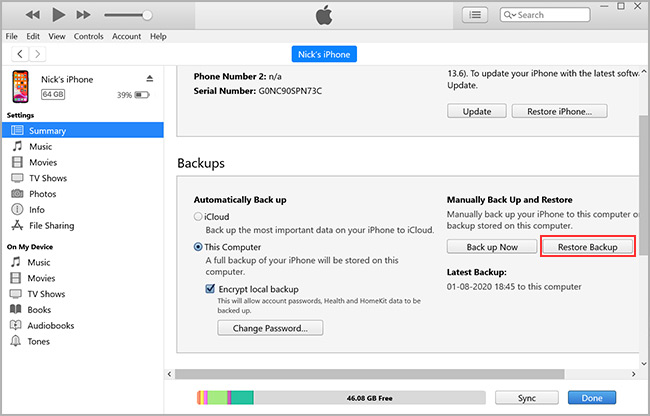Click the File Sharing apps icon

(x=17, y=225)
